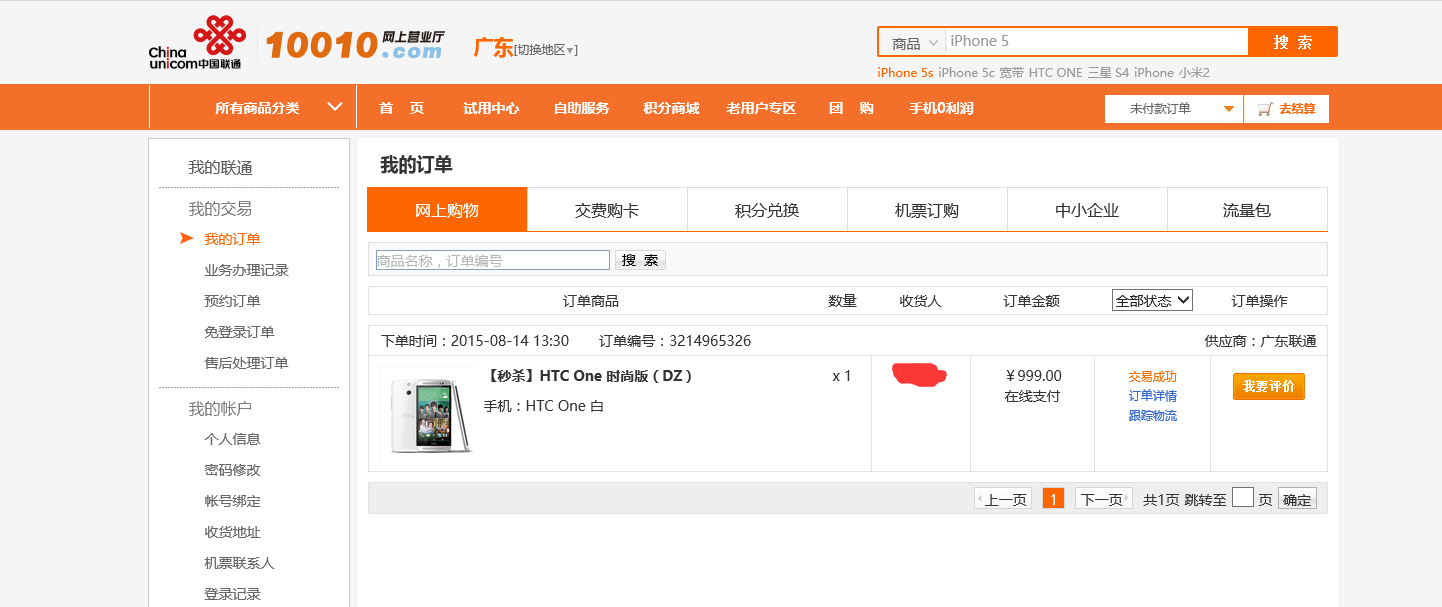
Task: Switch to the 积分兑换 tab
Action: pos(767,210)
